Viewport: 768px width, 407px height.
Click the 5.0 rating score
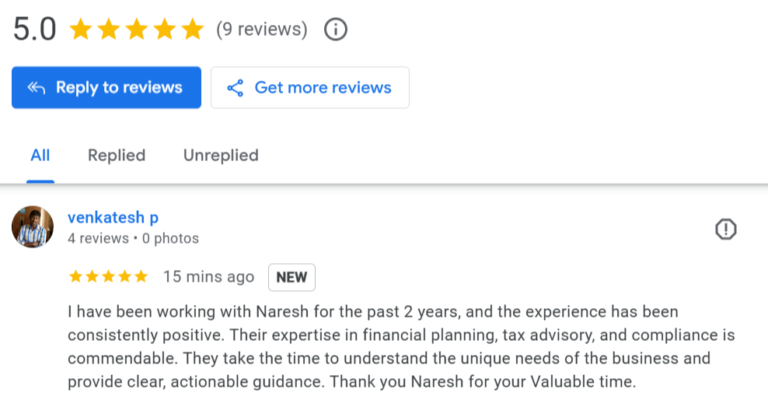(34, 30)
